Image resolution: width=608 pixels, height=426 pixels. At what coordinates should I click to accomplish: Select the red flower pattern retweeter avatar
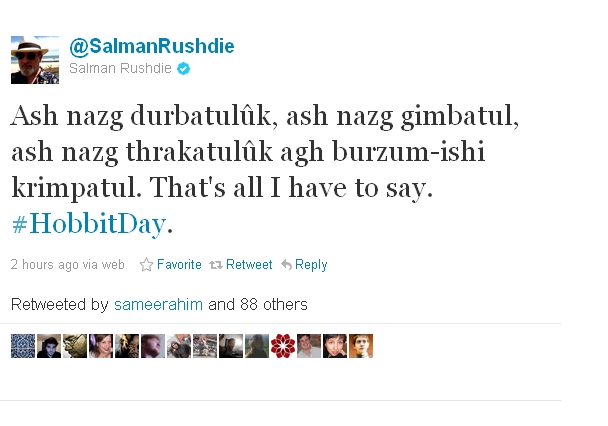tap(283, 346)
